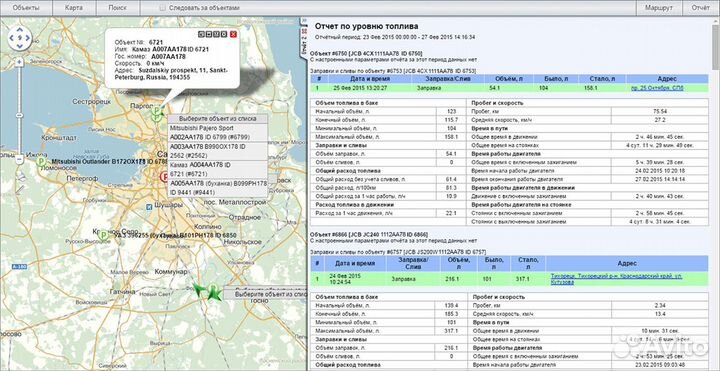
Task: Click Общее время в движении 10 мин. 31 сек.
Action: point(660,331)
